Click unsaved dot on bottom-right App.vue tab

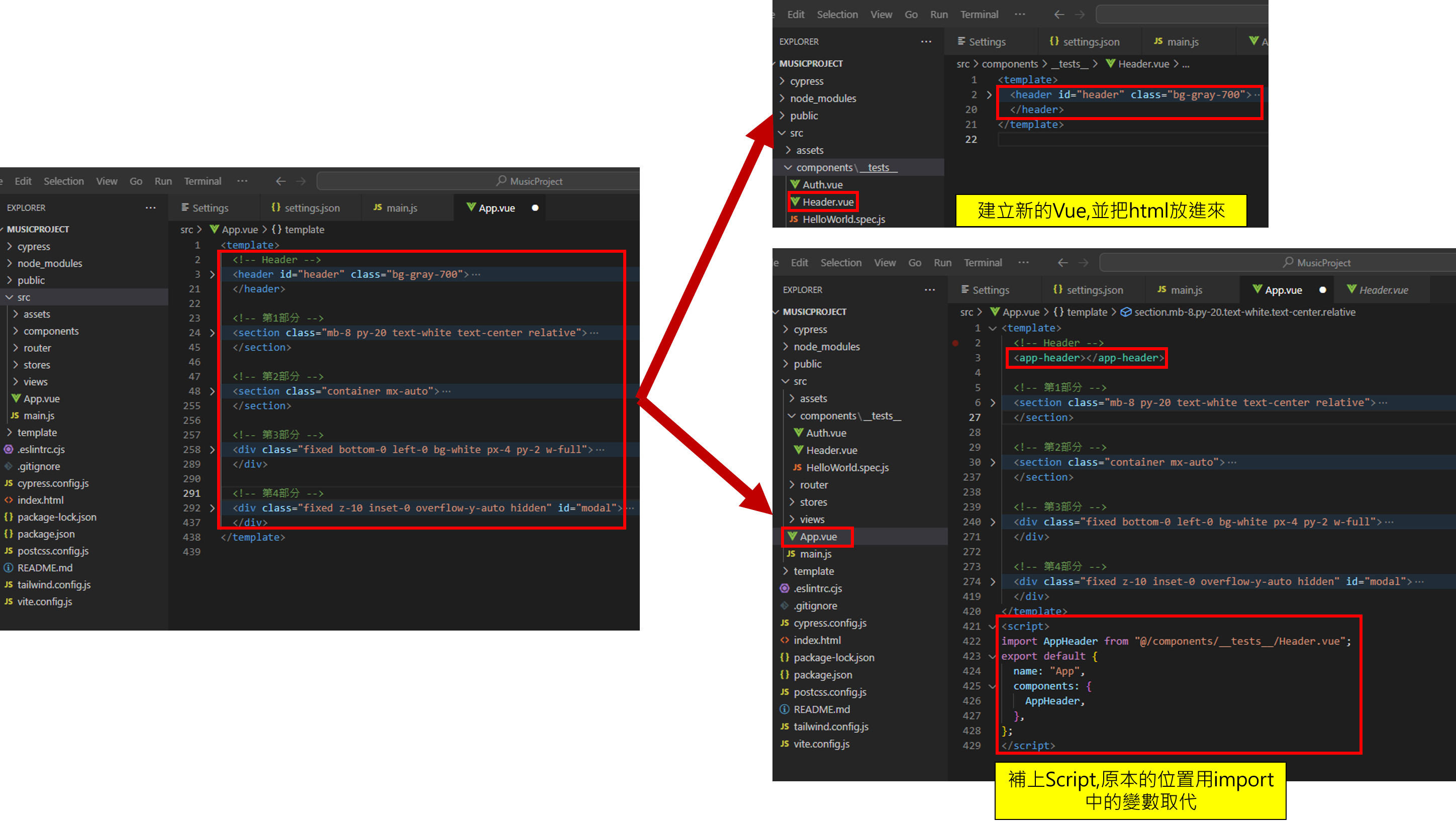(1323, 289)
